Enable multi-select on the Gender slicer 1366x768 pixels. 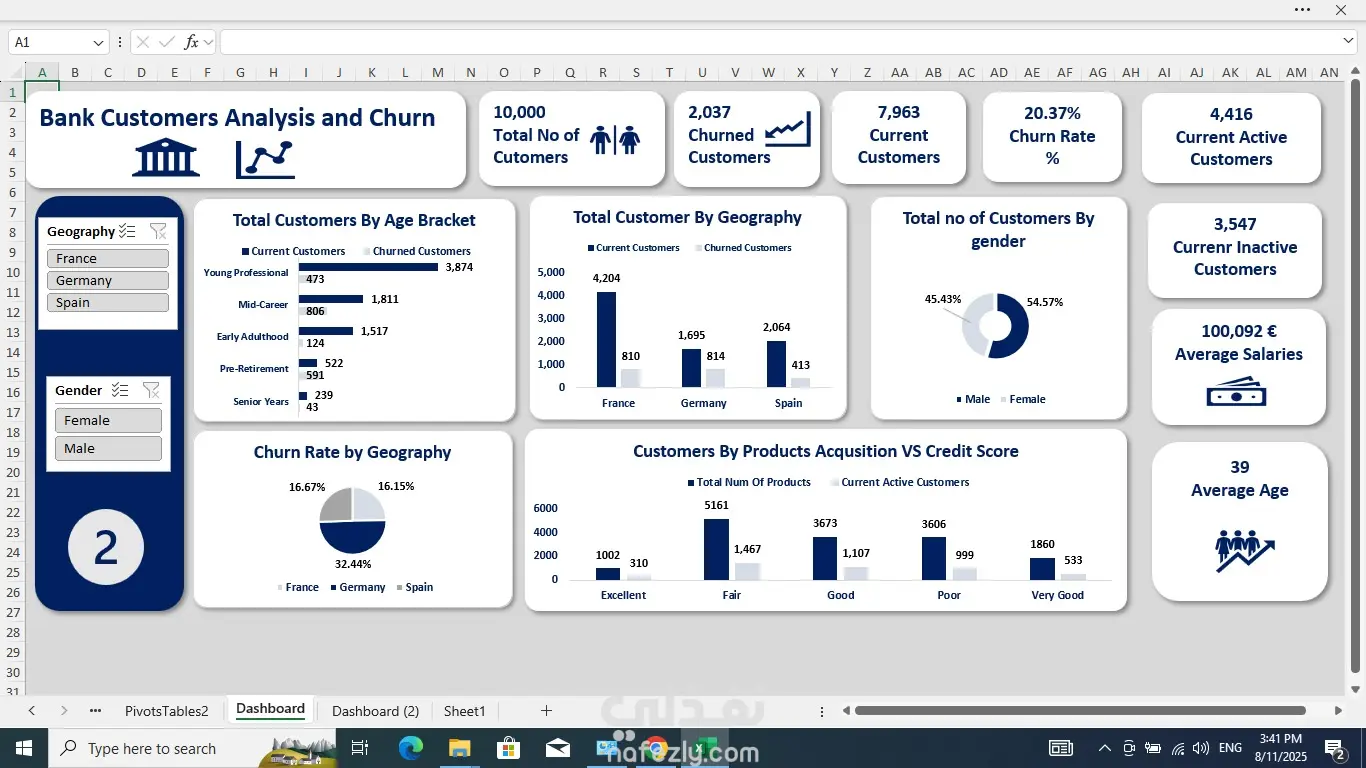[120, 391]
